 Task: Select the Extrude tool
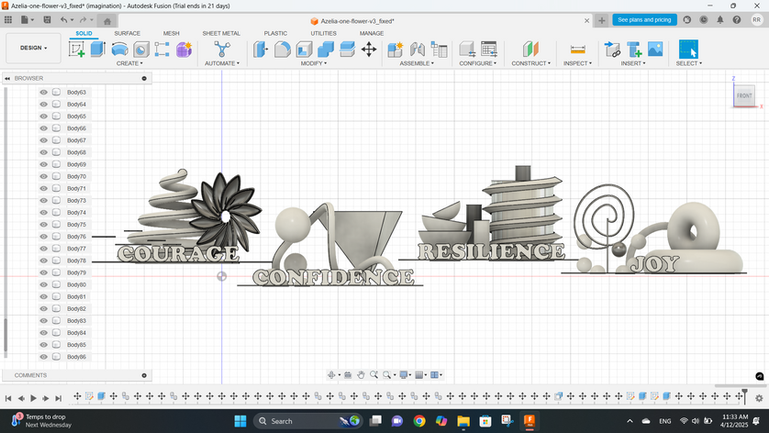[x=98, y=50]
